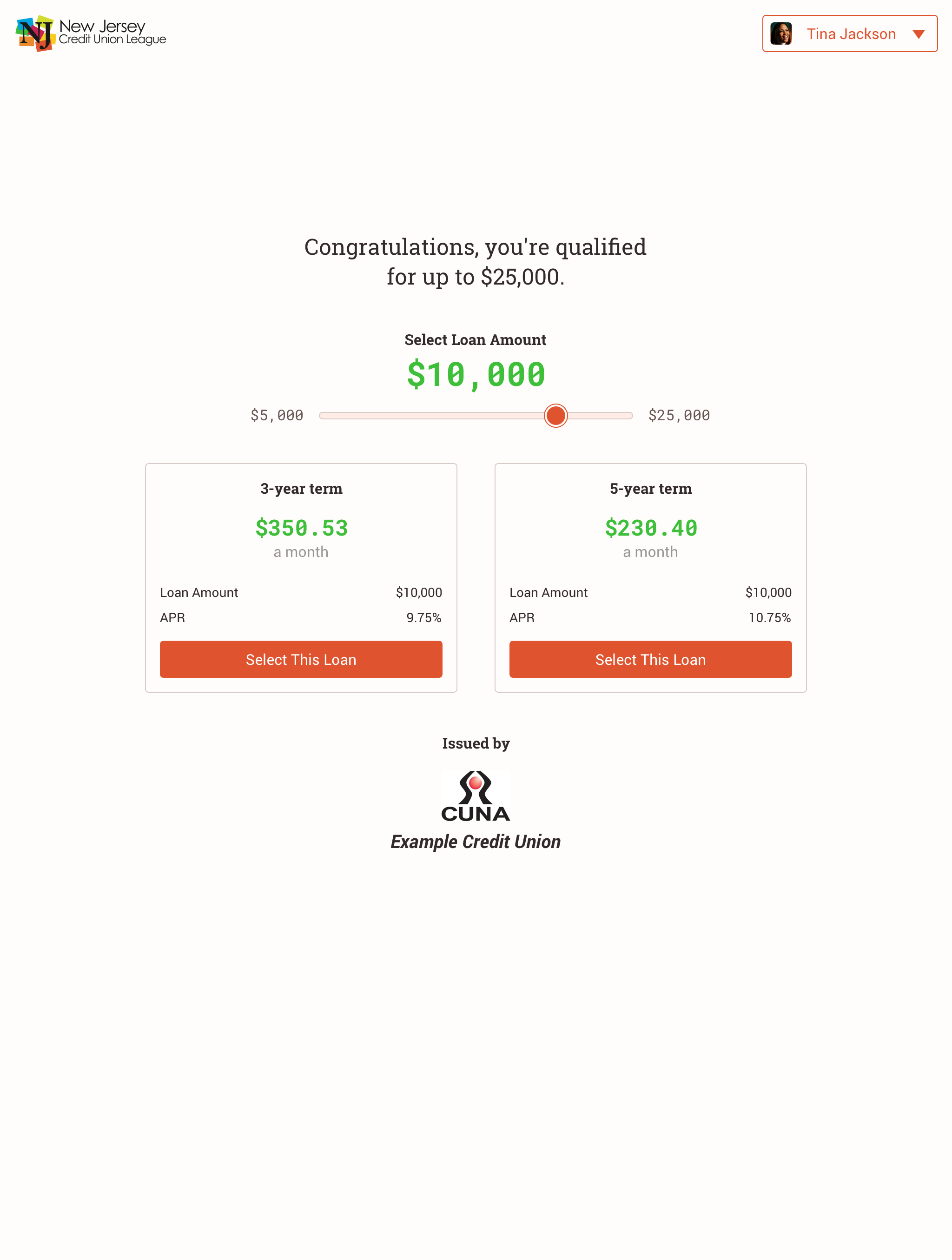Viewport: 952px width, 1260px height.
Task: Click the loan amount slider handle
Action: [x=555, y=416]
